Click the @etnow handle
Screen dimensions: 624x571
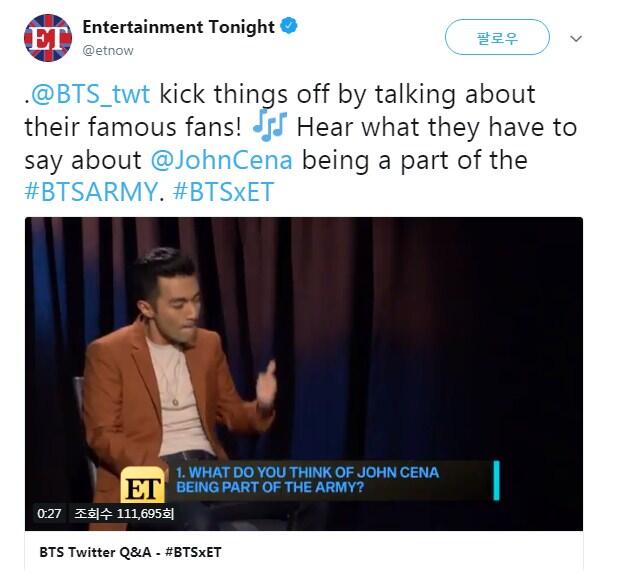click(108, 51)
